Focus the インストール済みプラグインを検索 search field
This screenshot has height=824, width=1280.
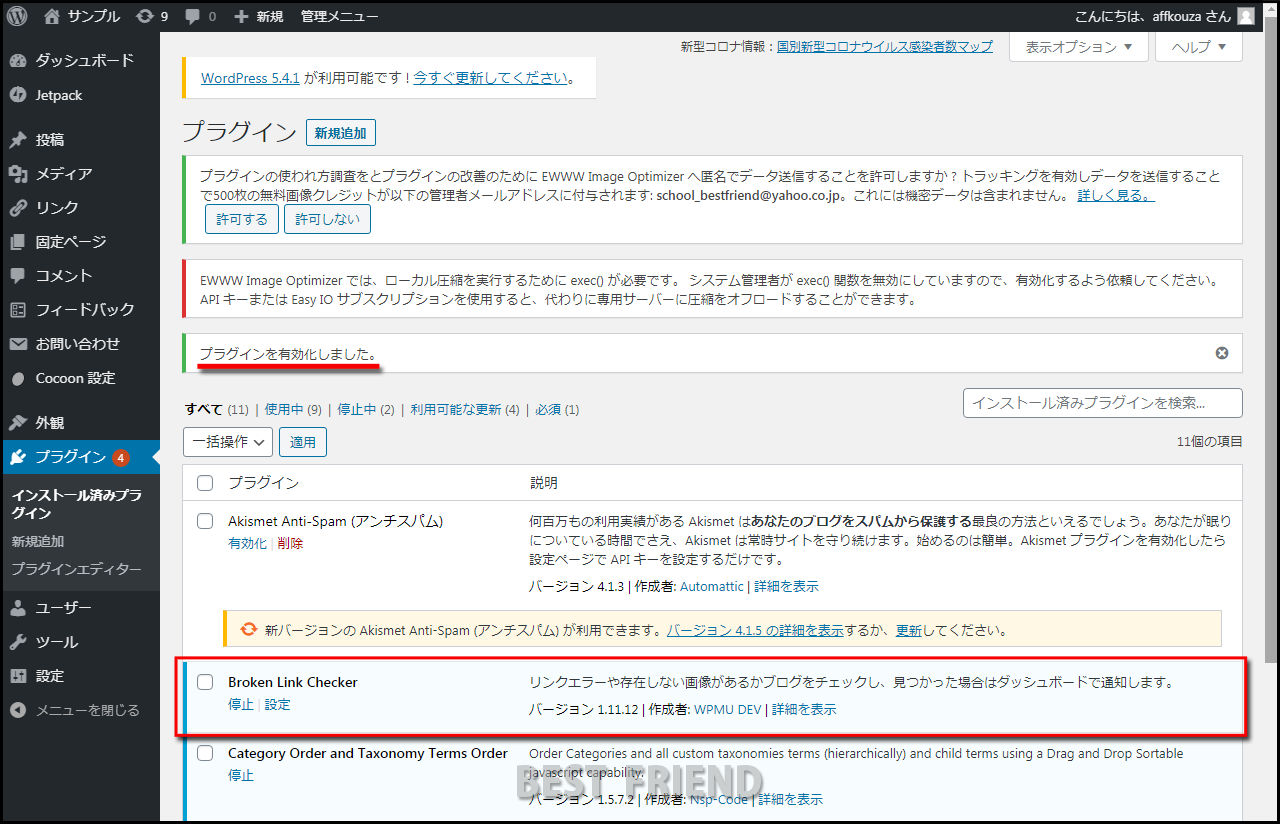click(1102, 403)
